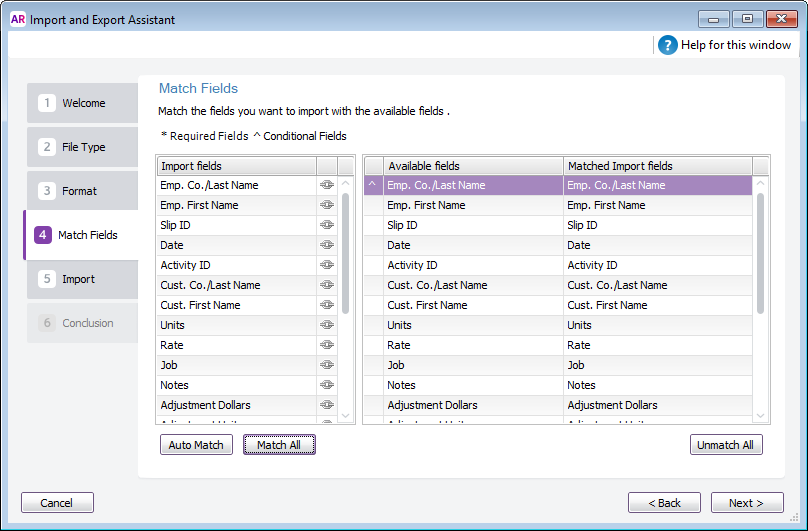
Task: Select Job in Available fields
Action: point(473,365)
